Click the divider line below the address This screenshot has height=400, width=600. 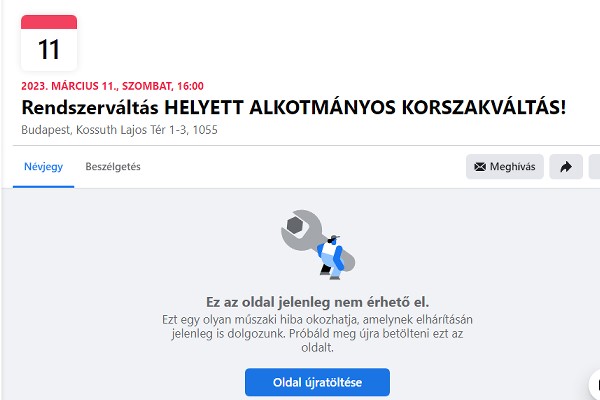click(x=306, y=145)
